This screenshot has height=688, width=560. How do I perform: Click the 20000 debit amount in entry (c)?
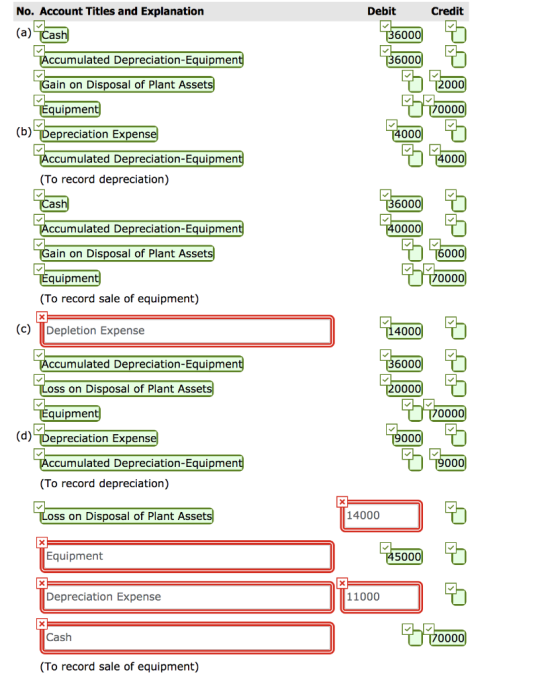[405, 389]
